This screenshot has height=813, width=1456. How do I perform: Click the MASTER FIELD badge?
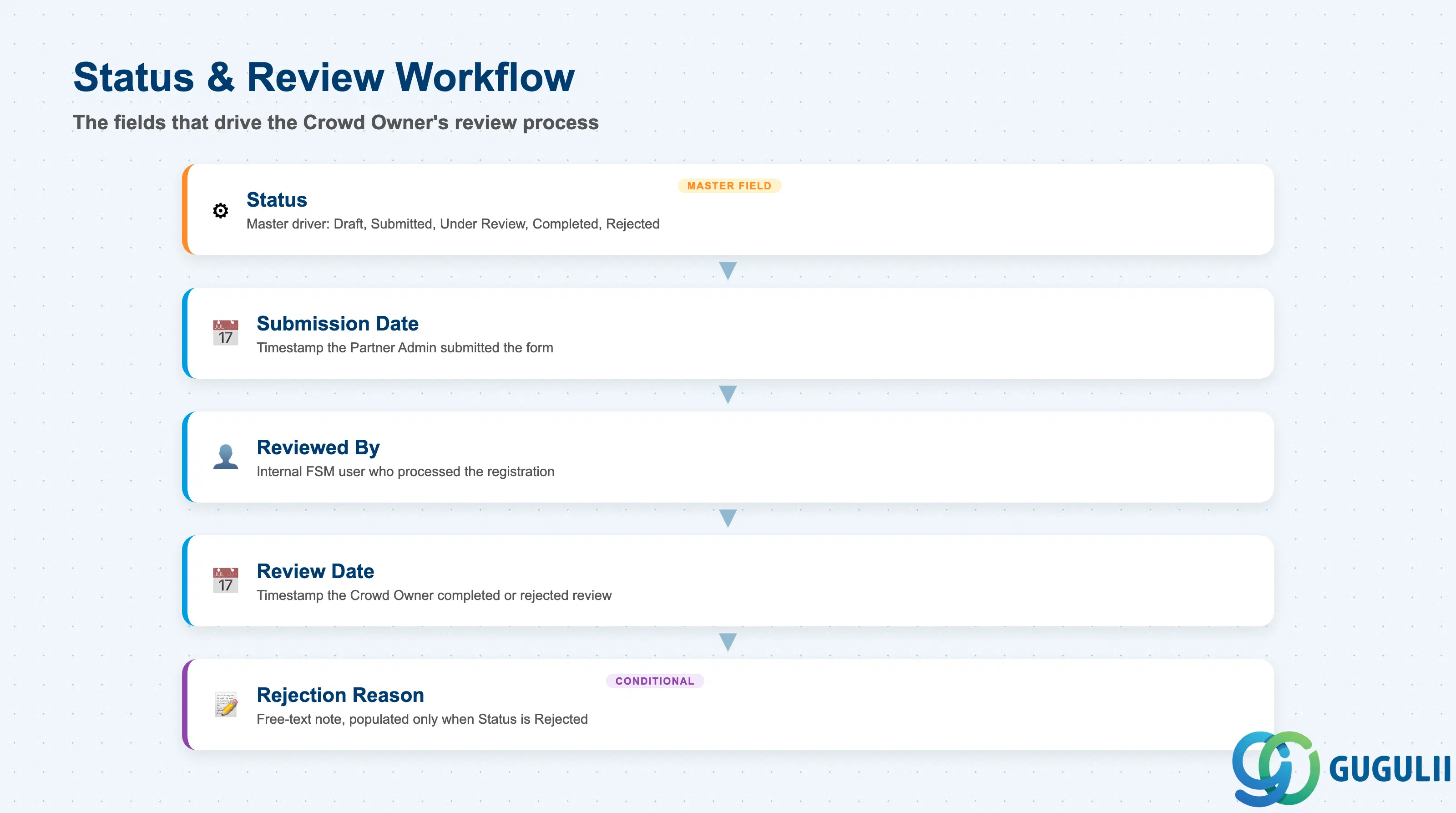pos(729,186)
